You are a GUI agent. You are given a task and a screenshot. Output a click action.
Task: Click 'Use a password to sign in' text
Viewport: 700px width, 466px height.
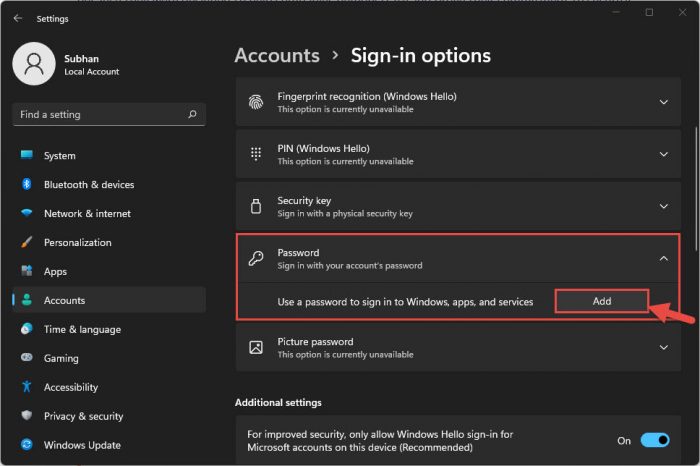point(405,302)
